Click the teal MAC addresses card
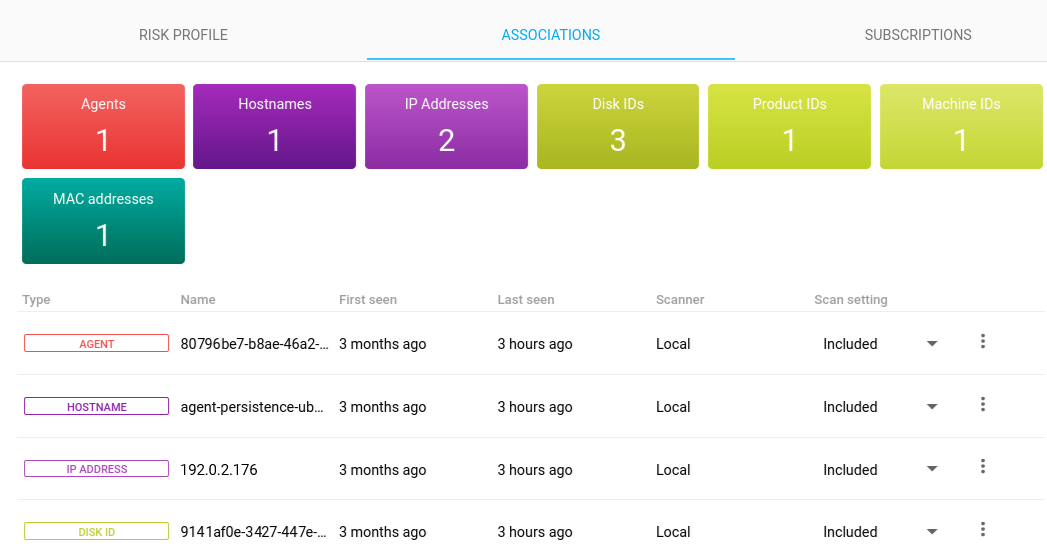The image size is (1047, 558). [x=103, y=221]
